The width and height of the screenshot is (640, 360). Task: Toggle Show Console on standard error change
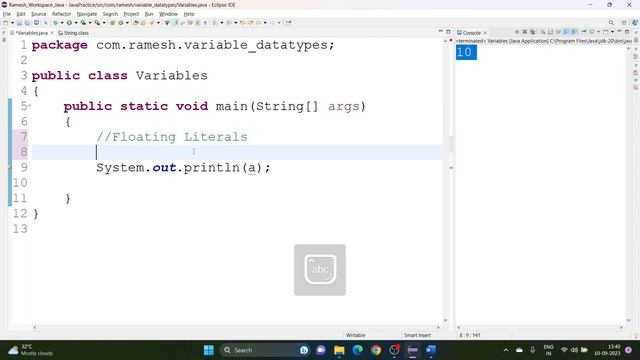[x=573, y=32]
